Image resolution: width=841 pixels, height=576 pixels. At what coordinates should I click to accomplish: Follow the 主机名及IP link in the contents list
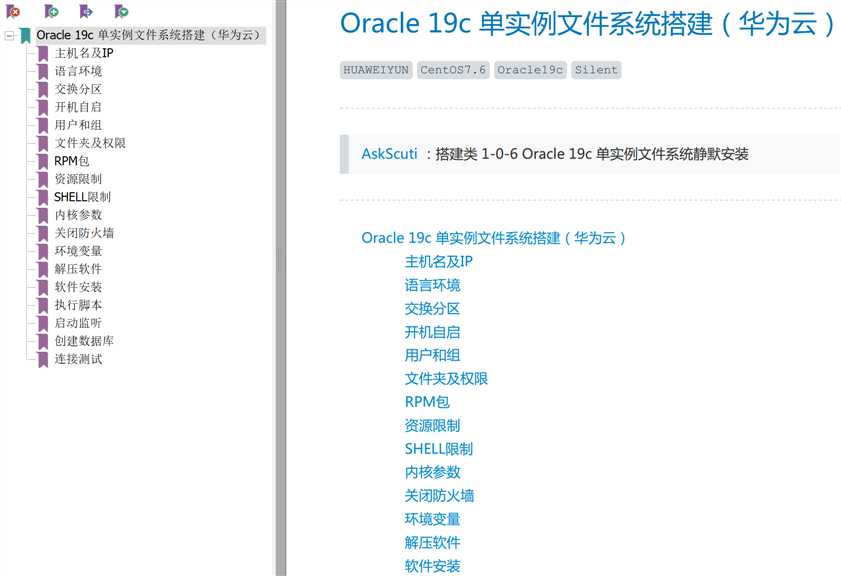[x=439, y=262]
